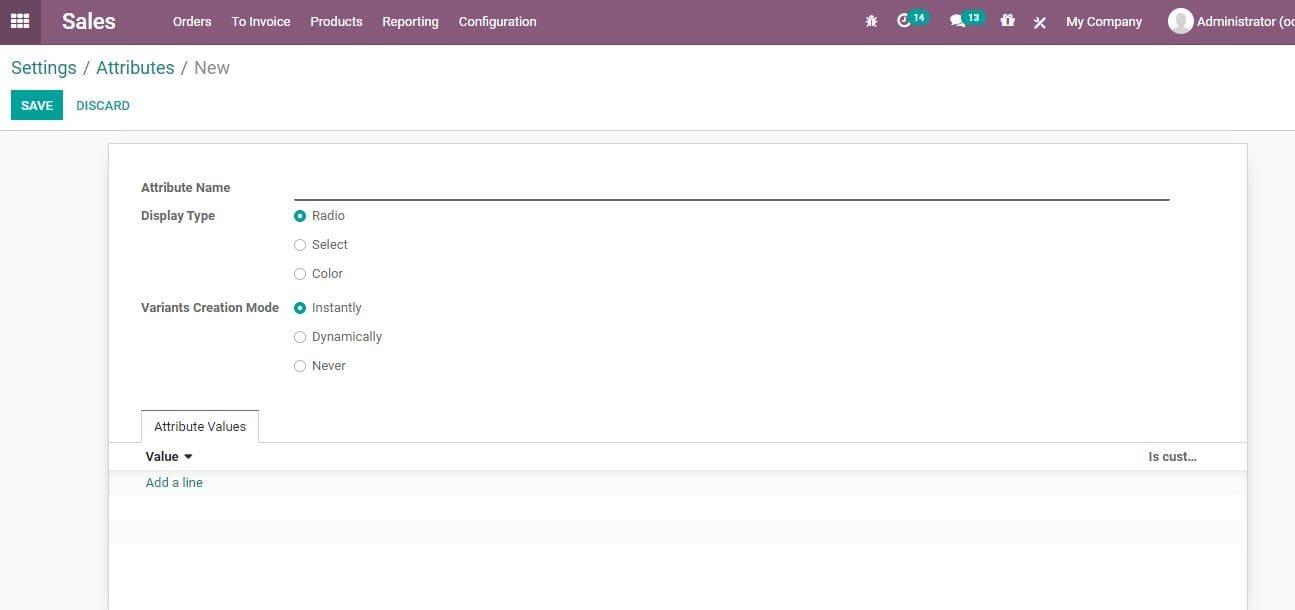Open the Administrator profile avatar
This screenshot has height=610, width=1295.
[1181, 21]
